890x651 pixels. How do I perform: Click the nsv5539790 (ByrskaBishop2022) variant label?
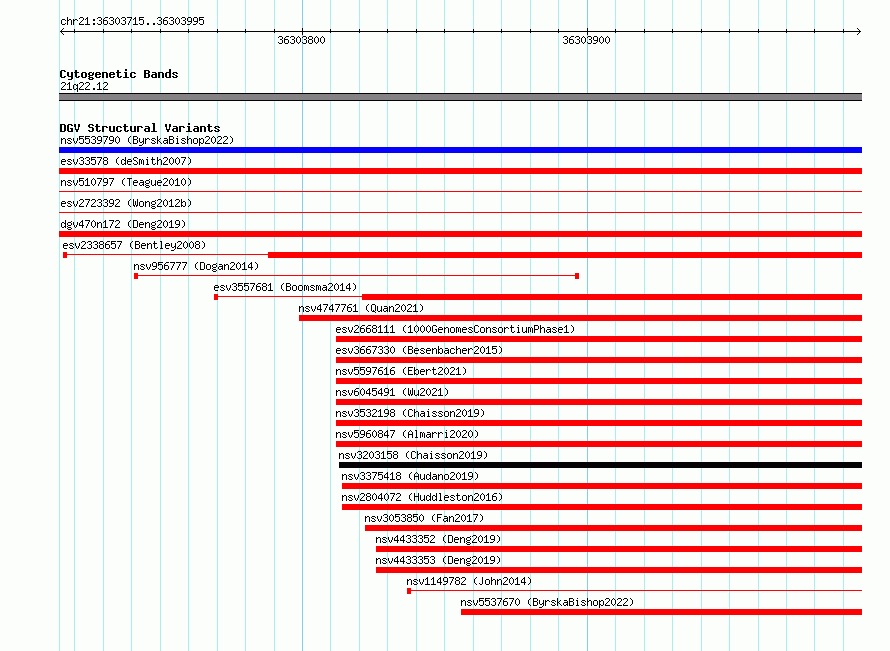tap(147, 140)
